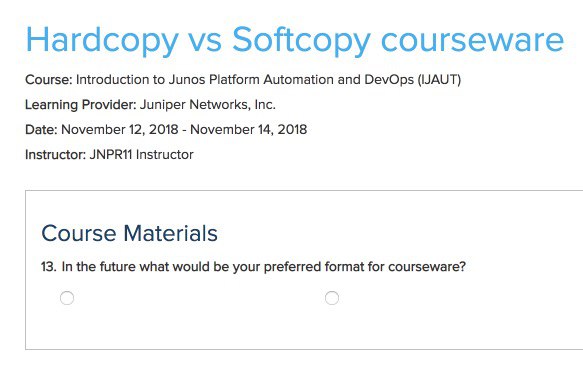Click the Course: label
Image resolution: width=583 pixels, height=367 pixels.
point(49,80)
